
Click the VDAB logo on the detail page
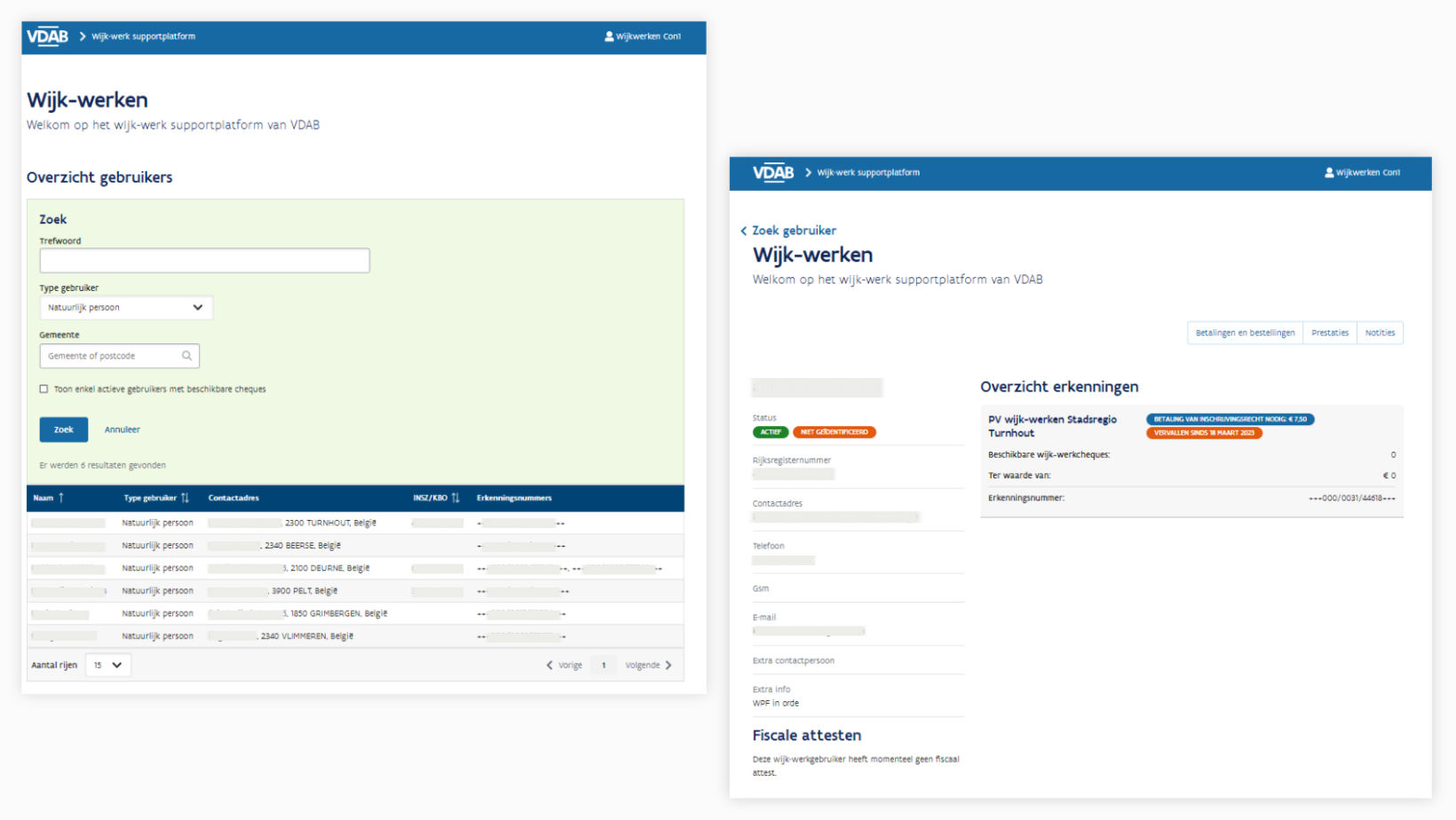point(772,171)
